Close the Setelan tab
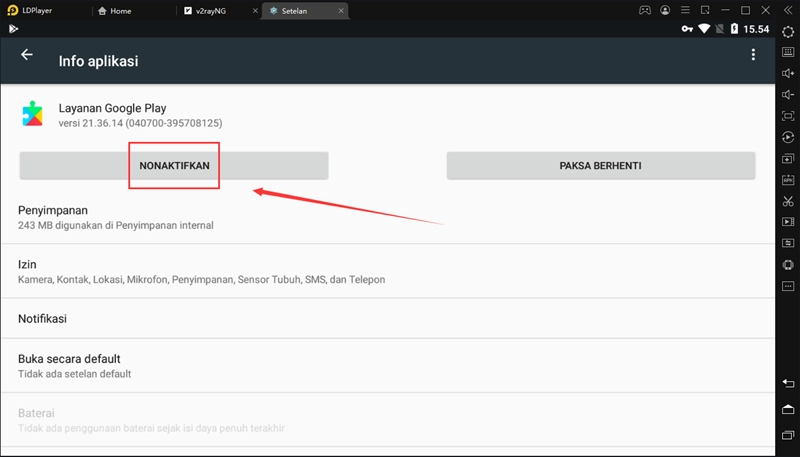 tap(341, 11)
